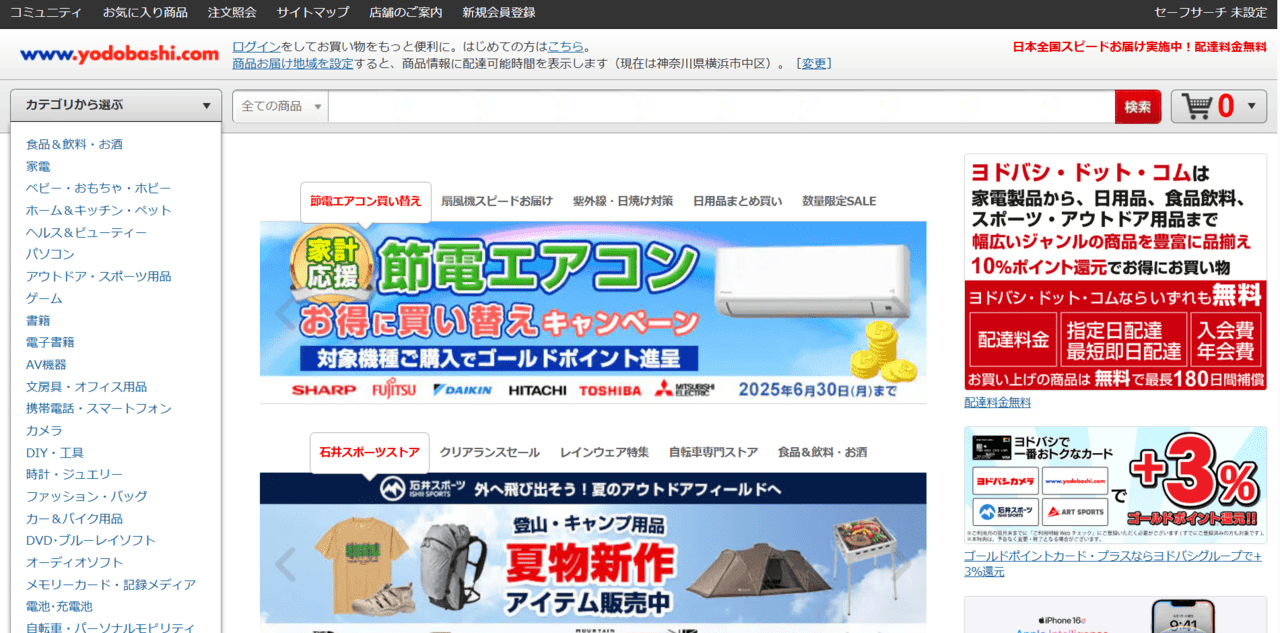Screen dimensions: 1280x633
Task: Open the 節電エアコン campaign banner
Action: tap(592, 312)
